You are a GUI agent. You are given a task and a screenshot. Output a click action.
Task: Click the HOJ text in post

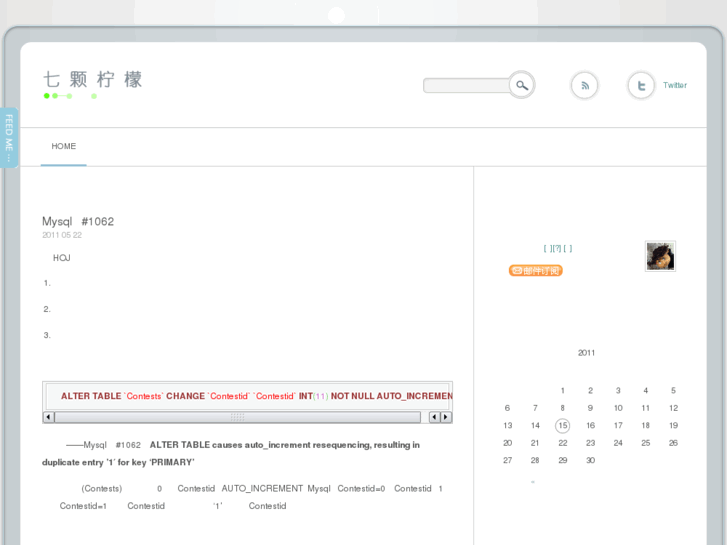62,258
